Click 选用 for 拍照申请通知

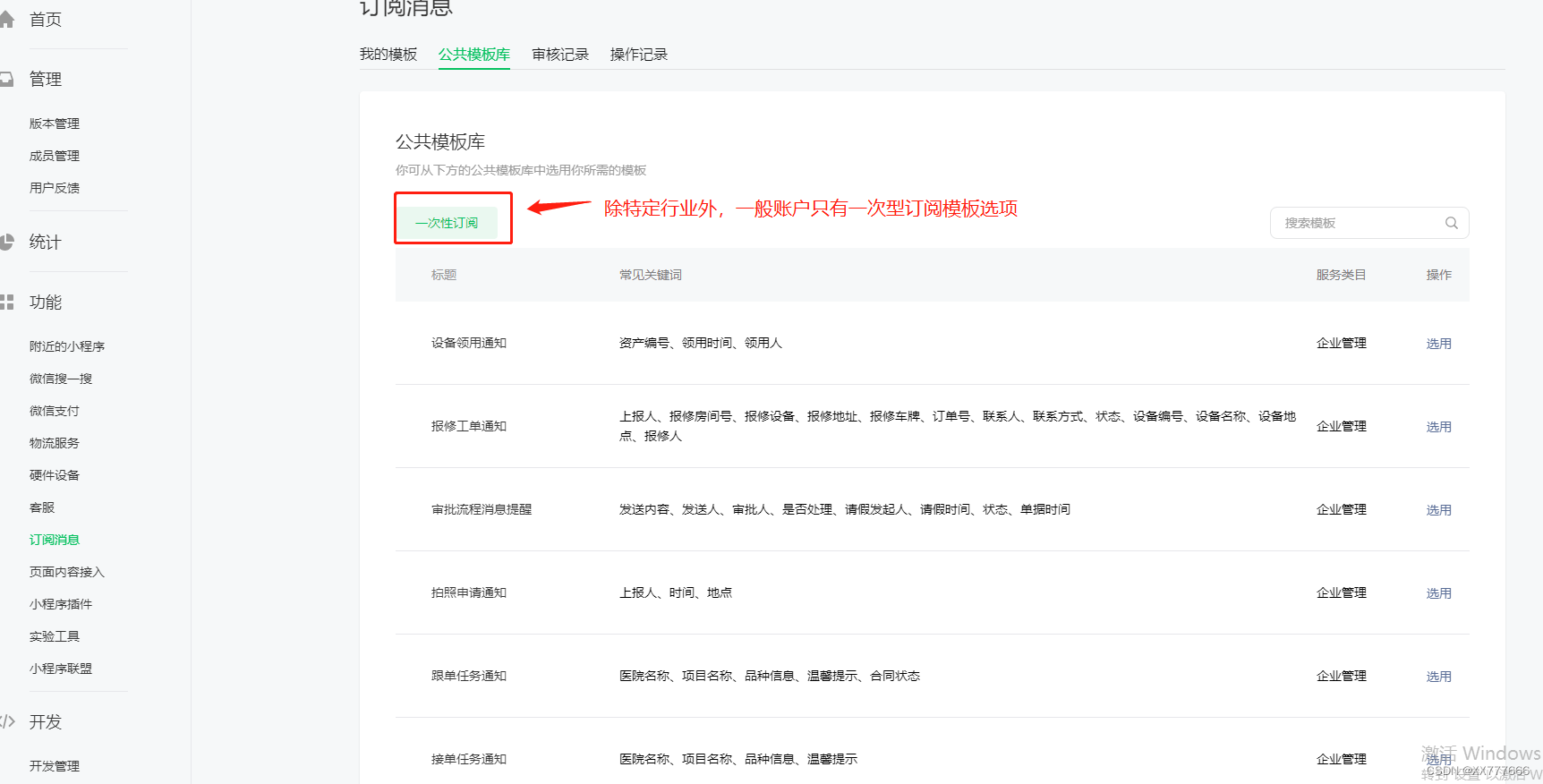(1438, 593)
